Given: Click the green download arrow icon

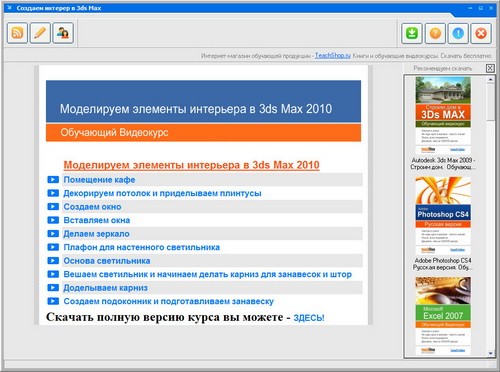Looking at the screenshot, I should pos(412,33).
